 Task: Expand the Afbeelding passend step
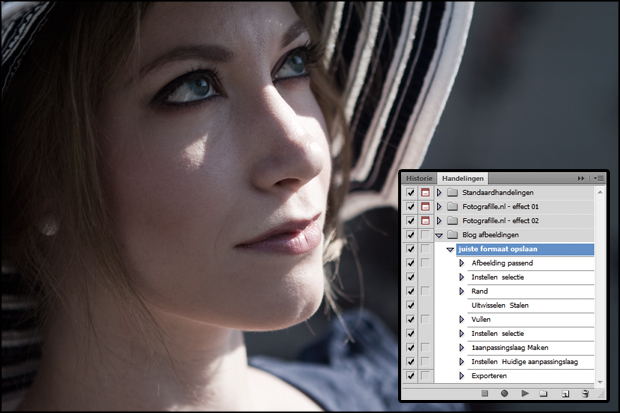point(462,263)
